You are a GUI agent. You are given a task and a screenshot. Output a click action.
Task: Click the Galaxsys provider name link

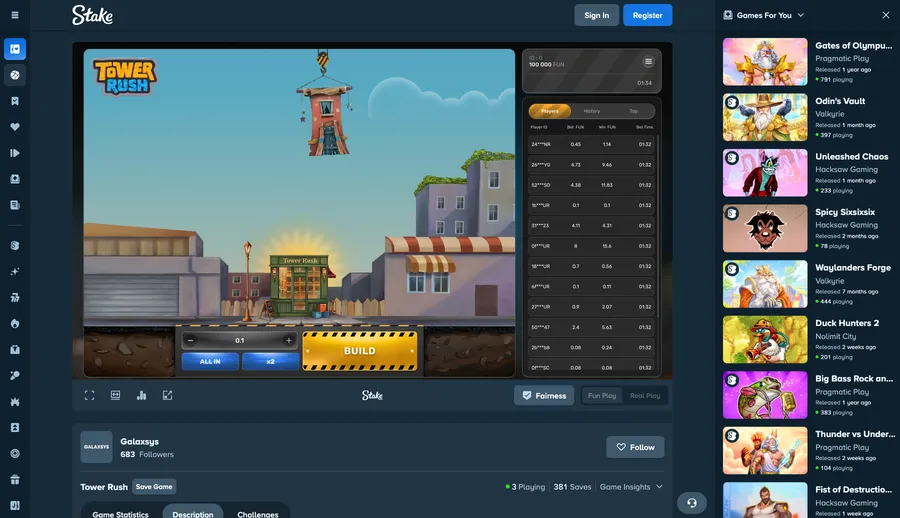(x=139, y=441)
